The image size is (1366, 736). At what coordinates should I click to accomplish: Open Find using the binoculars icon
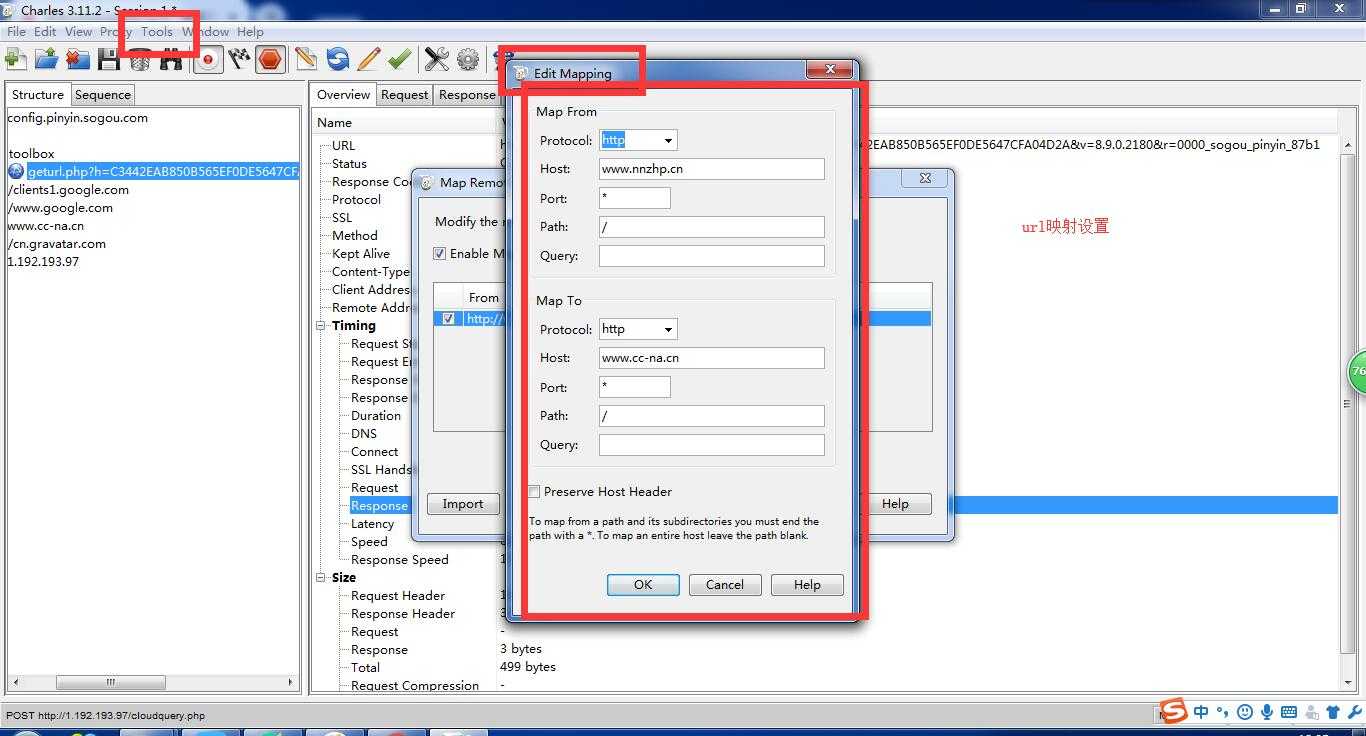click(171, 59)
